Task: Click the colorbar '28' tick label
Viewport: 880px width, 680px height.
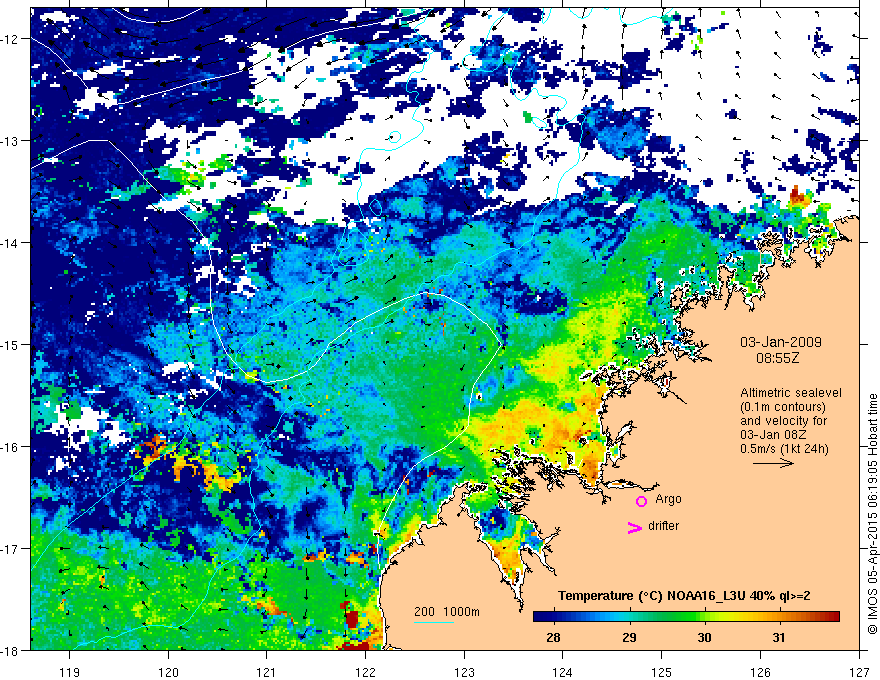Action: pyautogui.click(x=553, y=638)
